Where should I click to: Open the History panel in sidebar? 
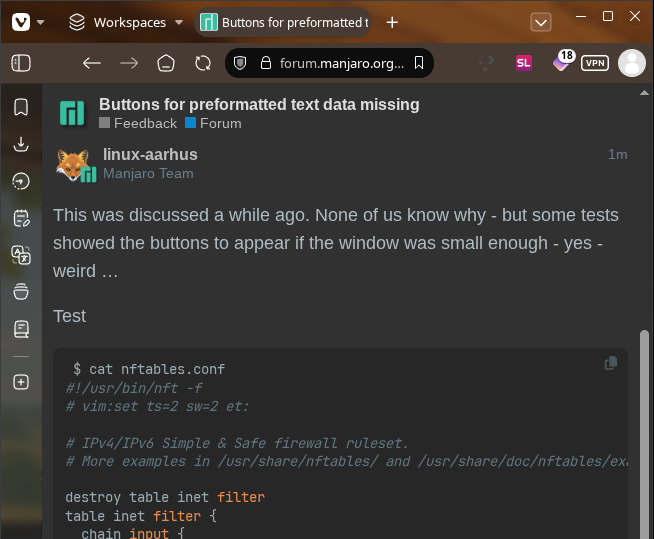click(x=21, y=181)
